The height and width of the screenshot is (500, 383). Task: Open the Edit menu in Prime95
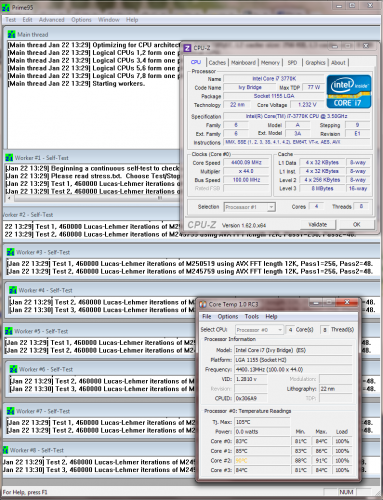[27, 20]
